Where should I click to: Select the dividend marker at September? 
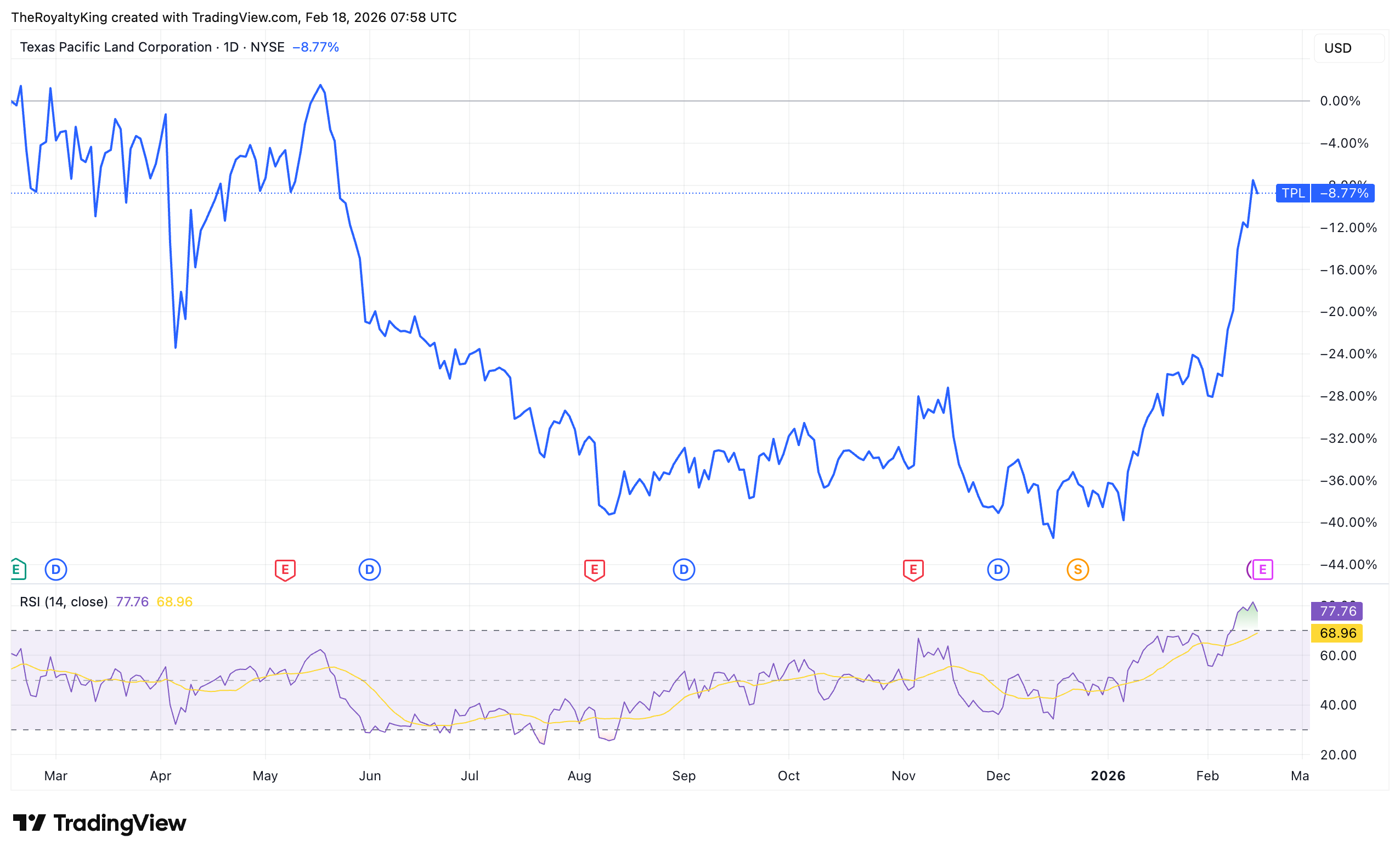point(684,569)
